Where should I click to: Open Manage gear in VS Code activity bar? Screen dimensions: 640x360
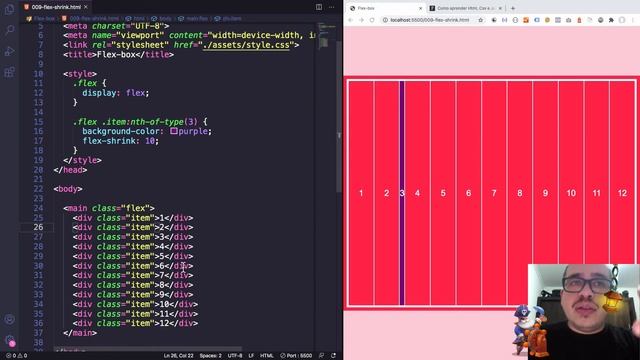(9, 340)
